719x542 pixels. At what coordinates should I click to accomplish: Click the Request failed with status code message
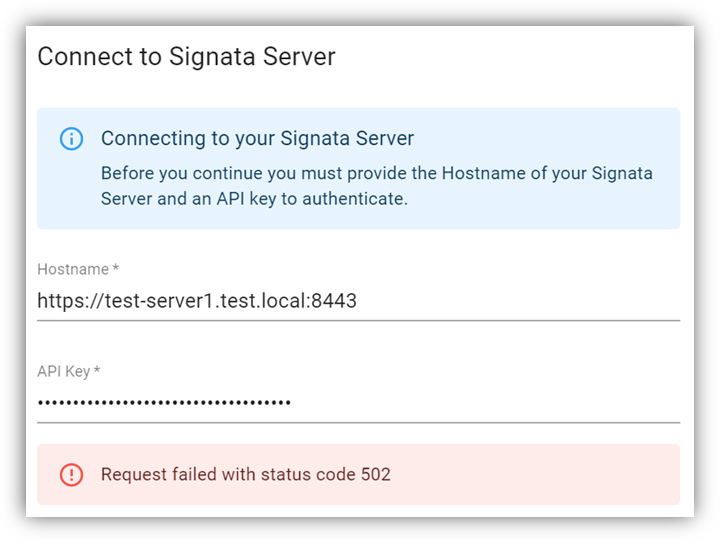point(230,474)
